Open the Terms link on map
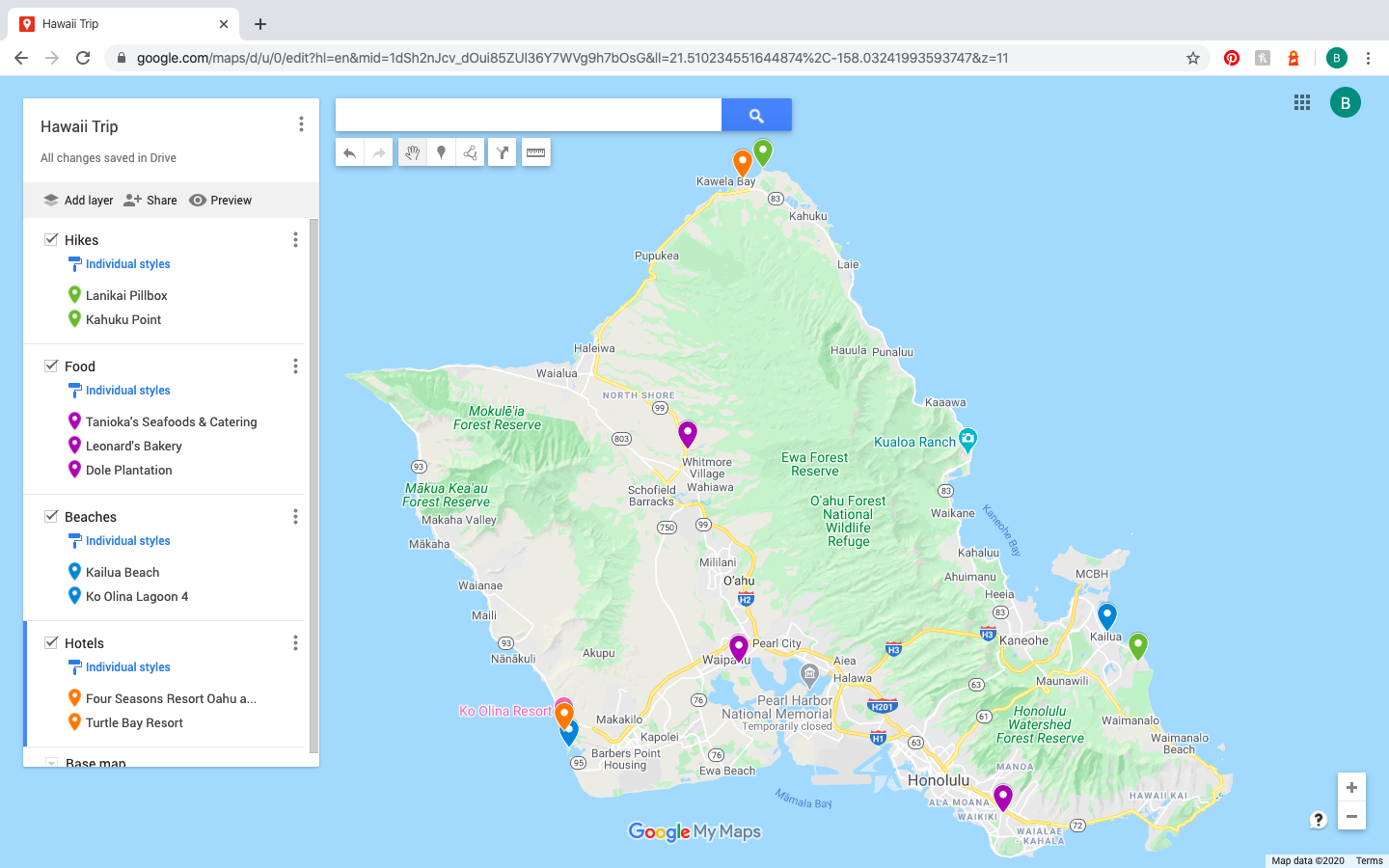This screenshot has width=1389, height=868. click(x=1369, y=861)
